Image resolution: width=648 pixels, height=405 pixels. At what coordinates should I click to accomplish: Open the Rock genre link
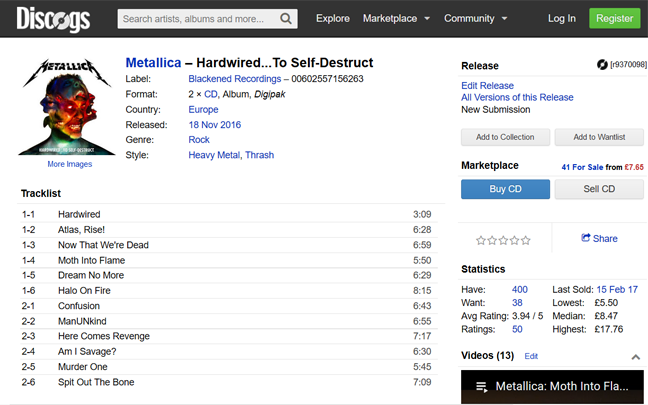(199, 140)
